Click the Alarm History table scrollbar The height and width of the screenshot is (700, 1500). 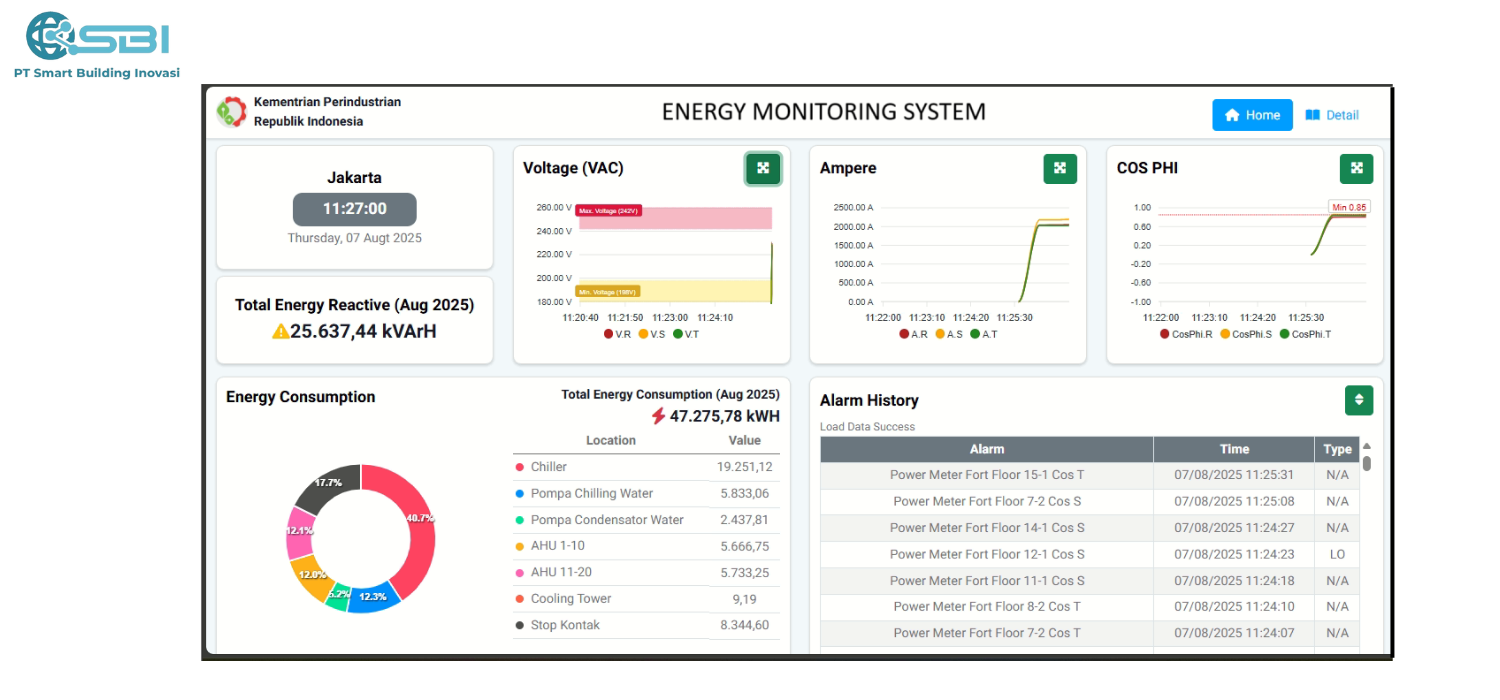(x=1367, y=463)
